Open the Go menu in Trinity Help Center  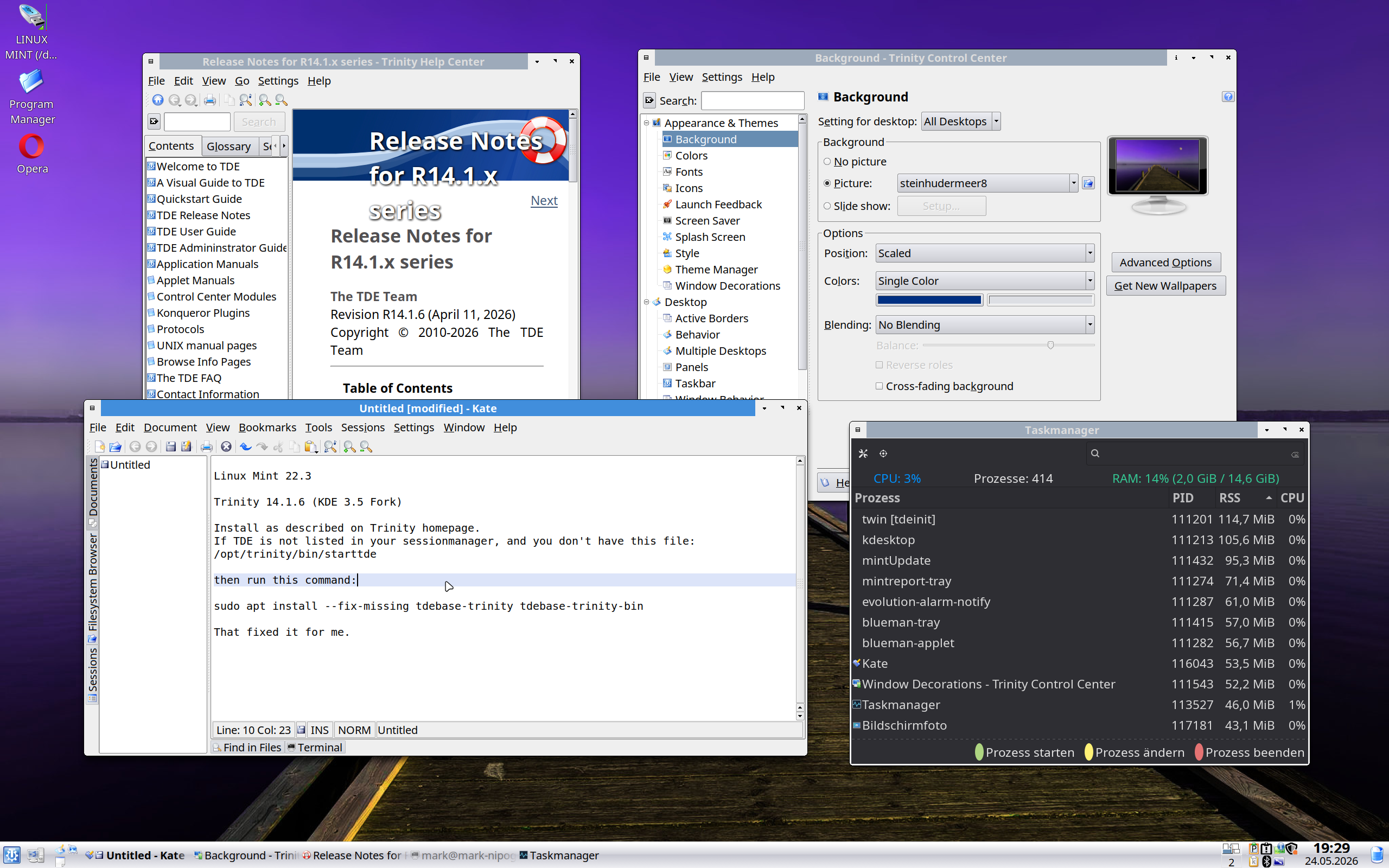(x=241, y=81)
